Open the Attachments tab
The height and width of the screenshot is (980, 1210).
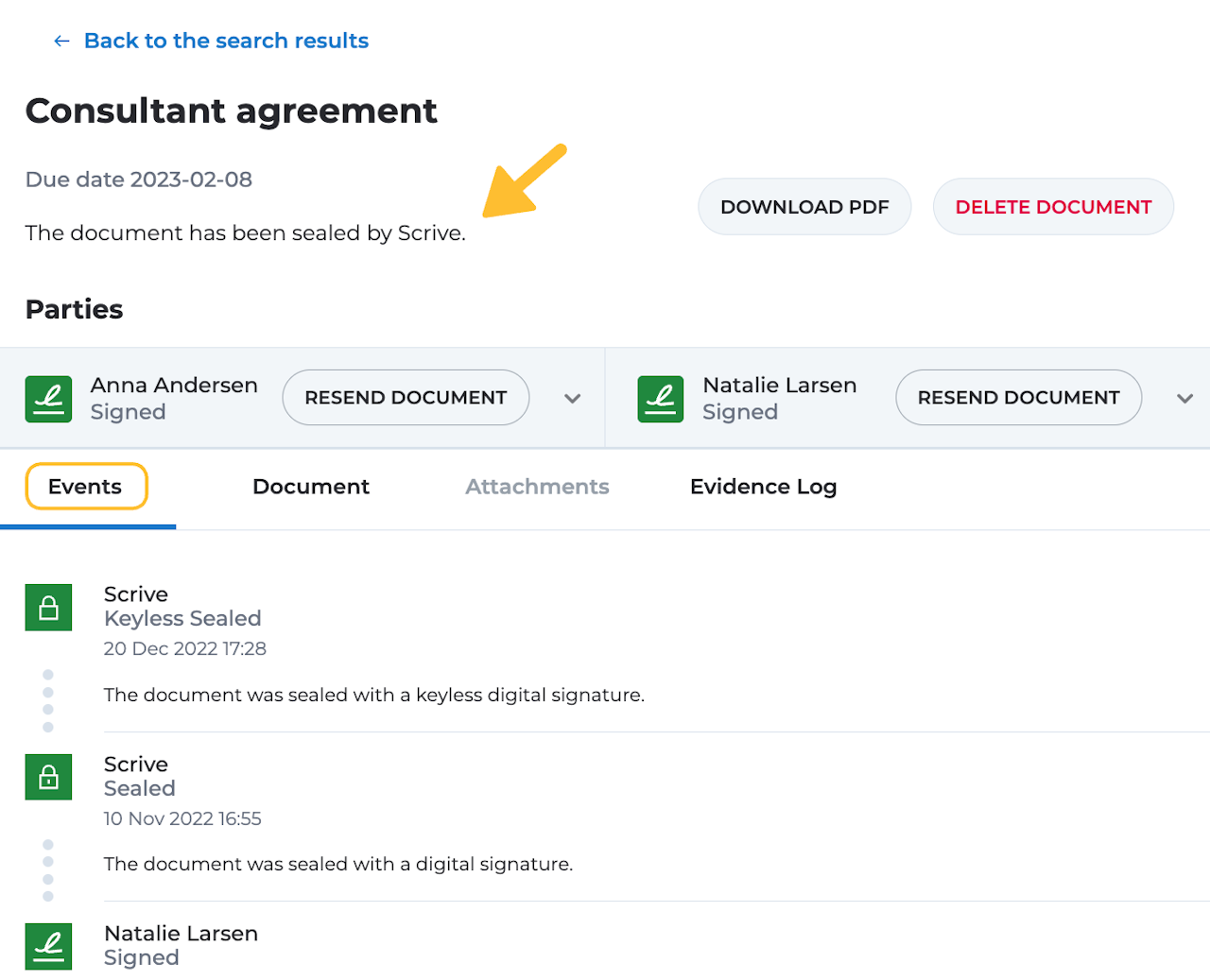click(x=537, y=487)
